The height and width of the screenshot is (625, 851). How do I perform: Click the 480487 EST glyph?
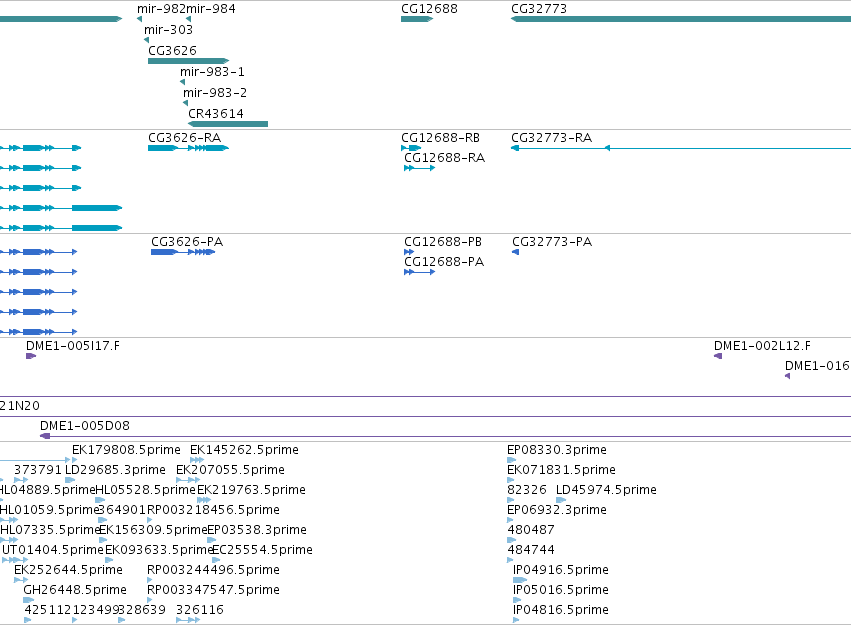(x=511, y=540)
